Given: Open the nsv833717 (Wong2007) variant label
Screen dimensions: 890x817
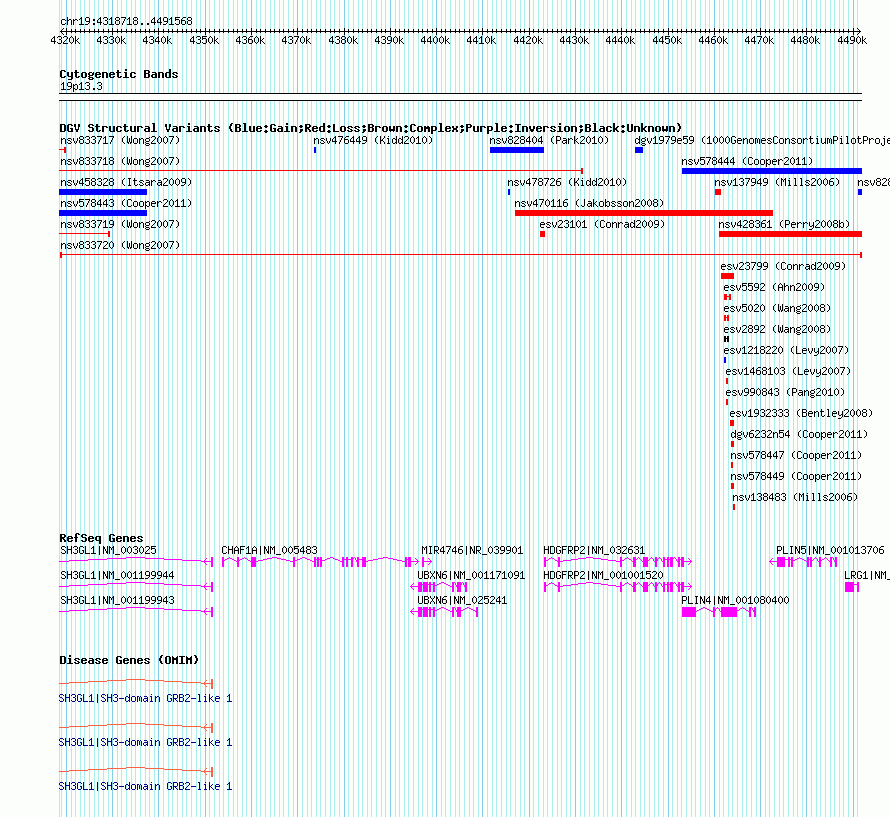Looking at the screenshot, I should tap(120, 140).
